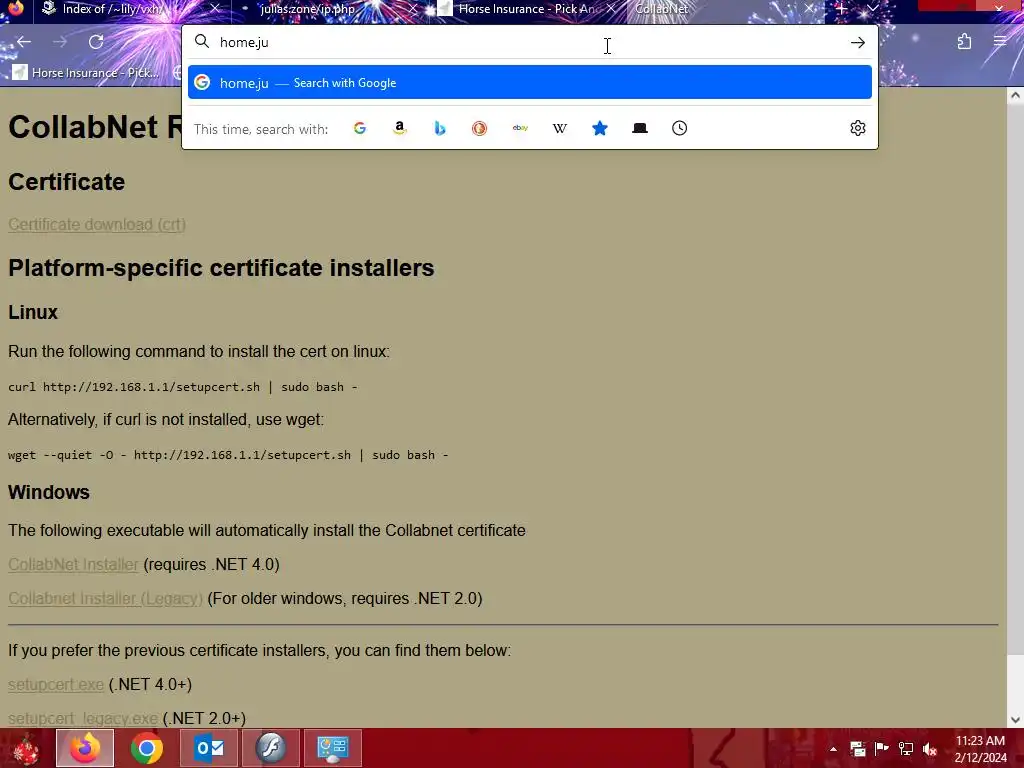
Task: Click Firefox icon in taskbar
Action: 85,748
